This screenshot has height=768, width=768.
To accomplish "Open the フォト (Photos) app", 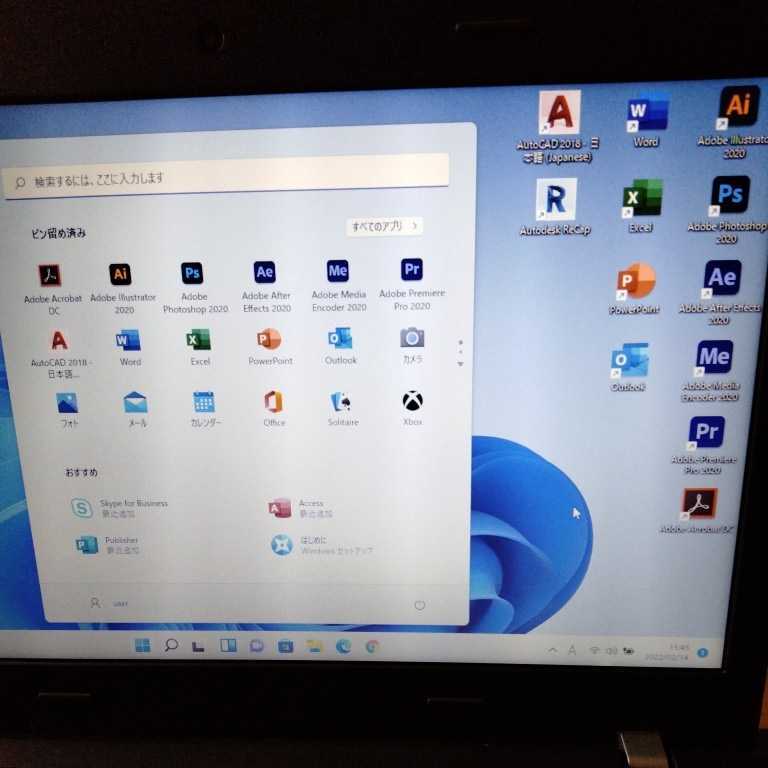I will tap(68, 410).
